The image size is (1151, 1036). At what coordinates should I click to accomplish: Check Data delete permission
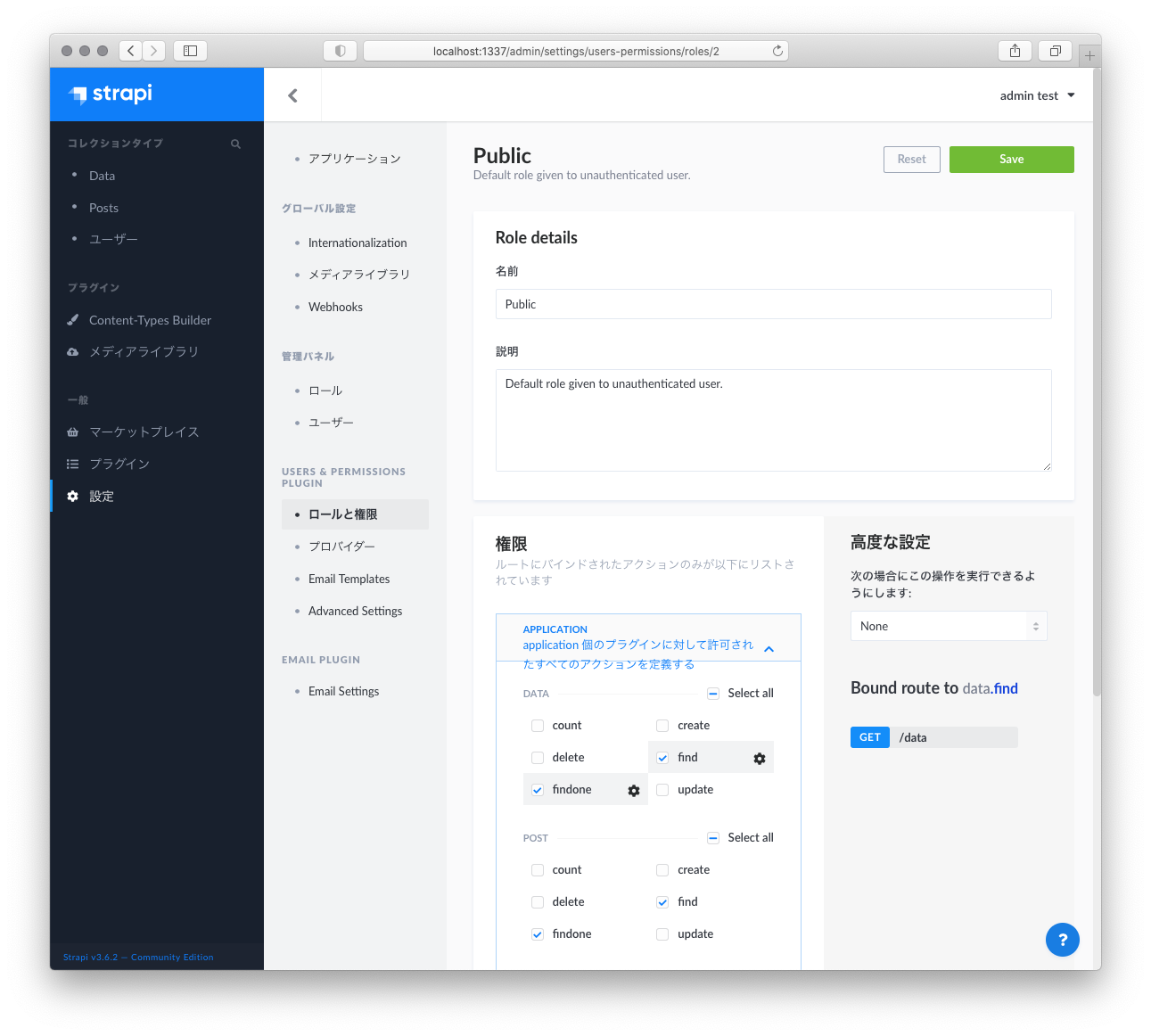pos(538,758)
